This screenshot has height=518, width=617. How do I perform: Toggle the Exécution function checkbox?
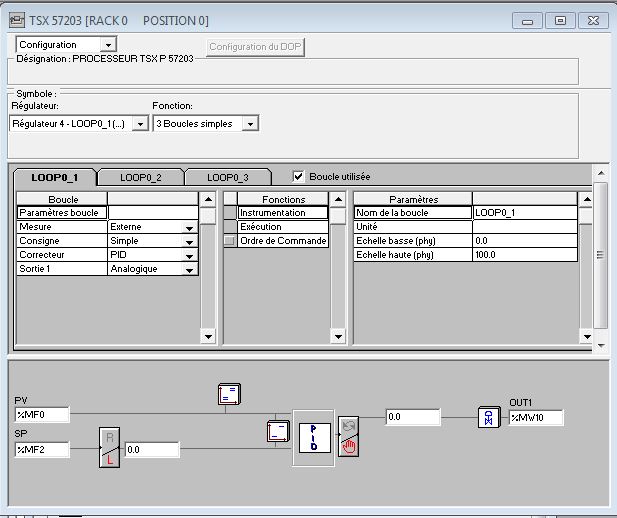pos(230,227)
